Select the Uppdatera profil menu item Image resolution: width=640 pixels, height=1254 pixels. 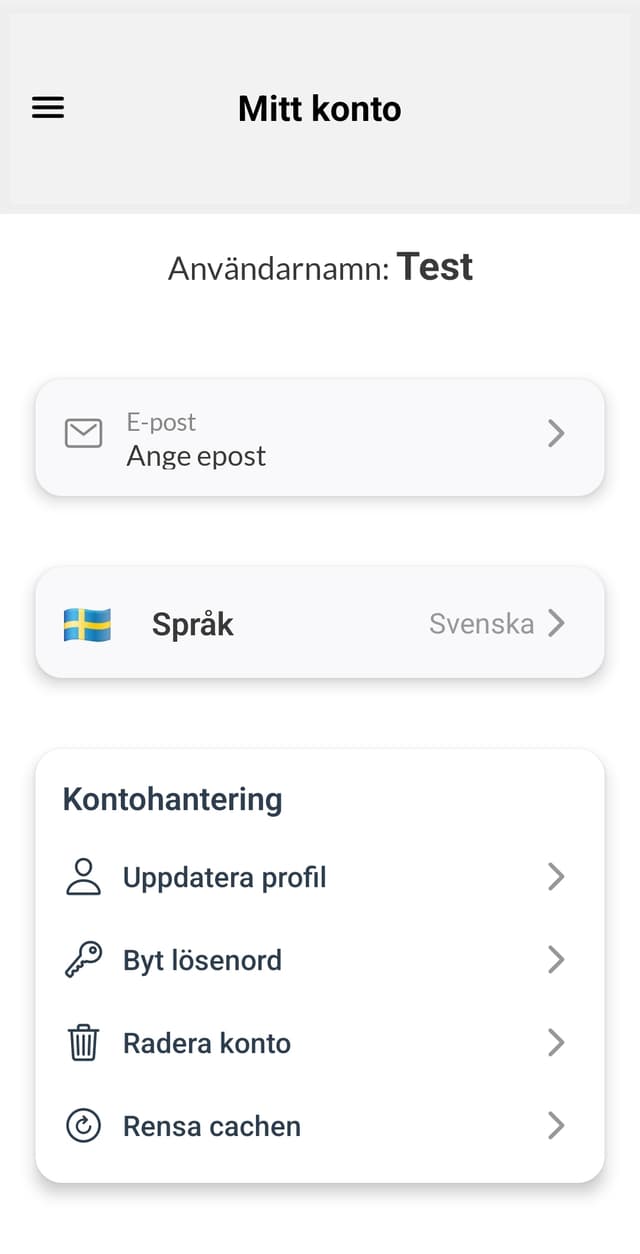[x=225, y=877]
